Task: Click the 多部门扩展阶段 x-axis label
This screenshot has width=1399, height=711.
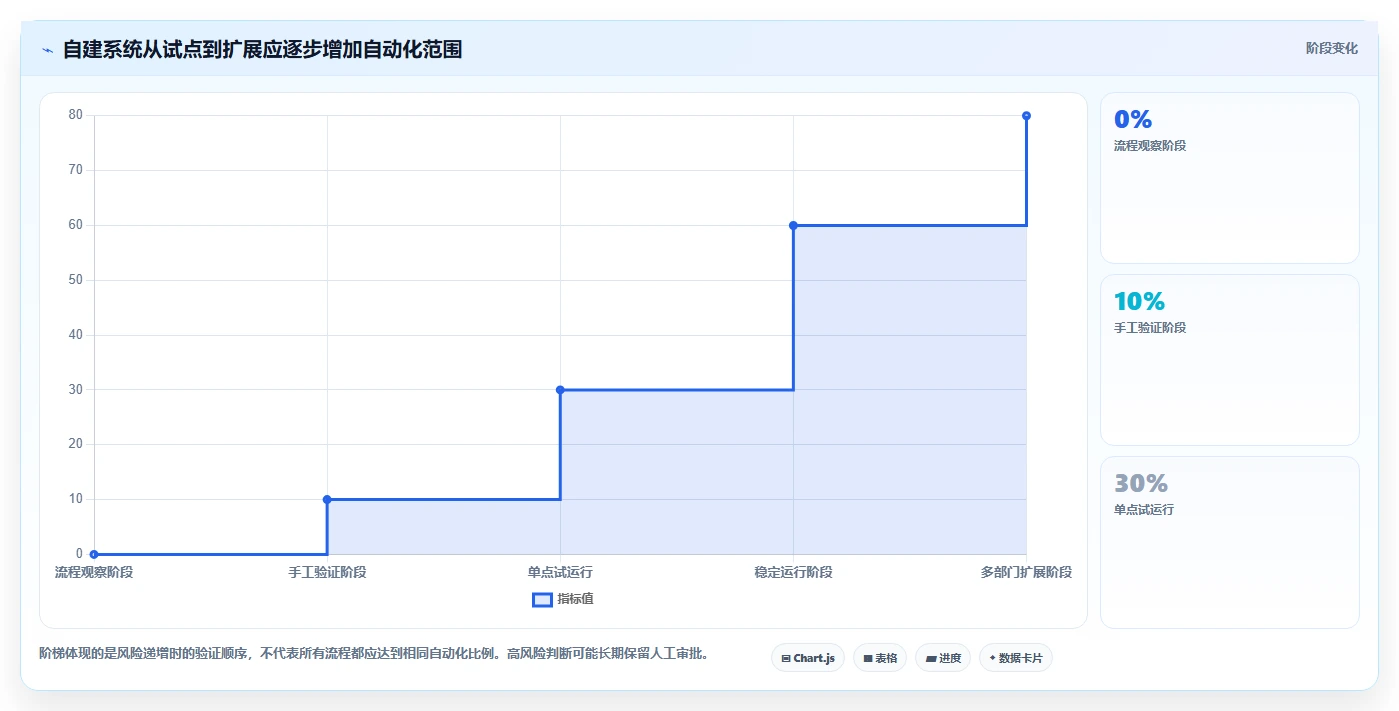Action: pyautogui.click(x=1026, y=572)
